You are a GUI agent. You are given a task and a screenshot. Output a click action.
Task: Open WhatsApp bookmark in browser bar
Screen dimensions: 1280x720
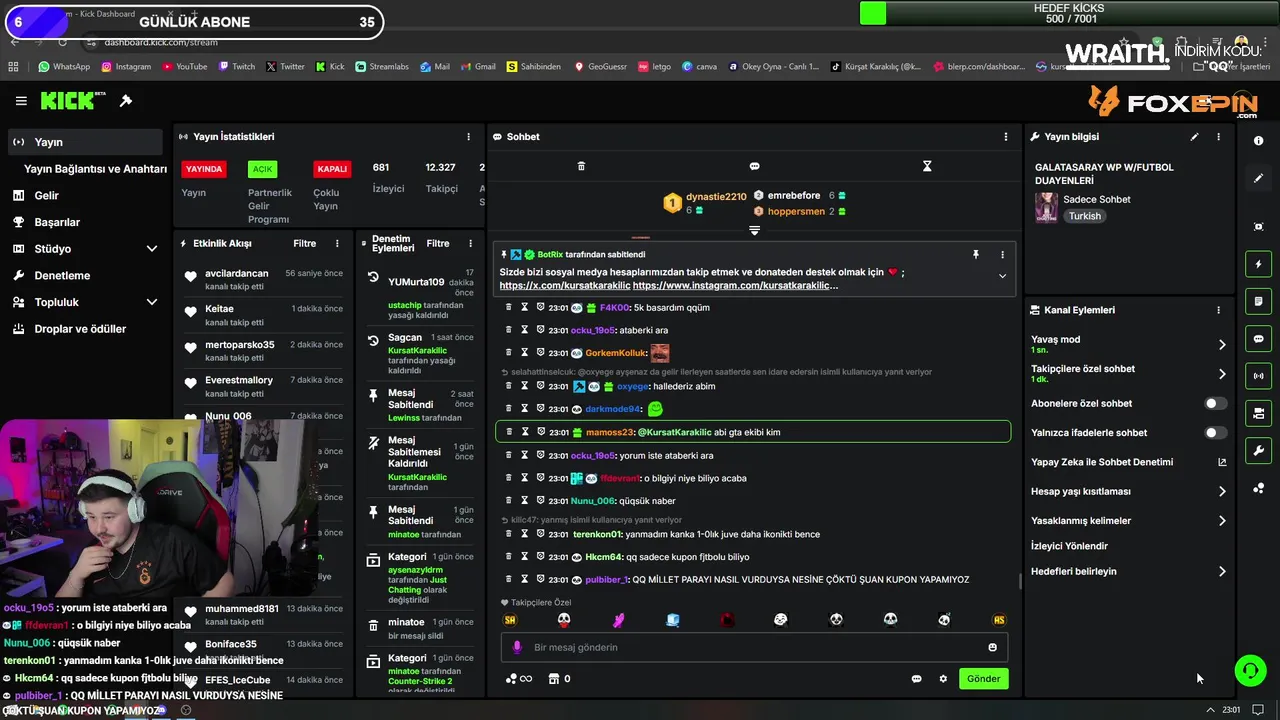[64, 67]
